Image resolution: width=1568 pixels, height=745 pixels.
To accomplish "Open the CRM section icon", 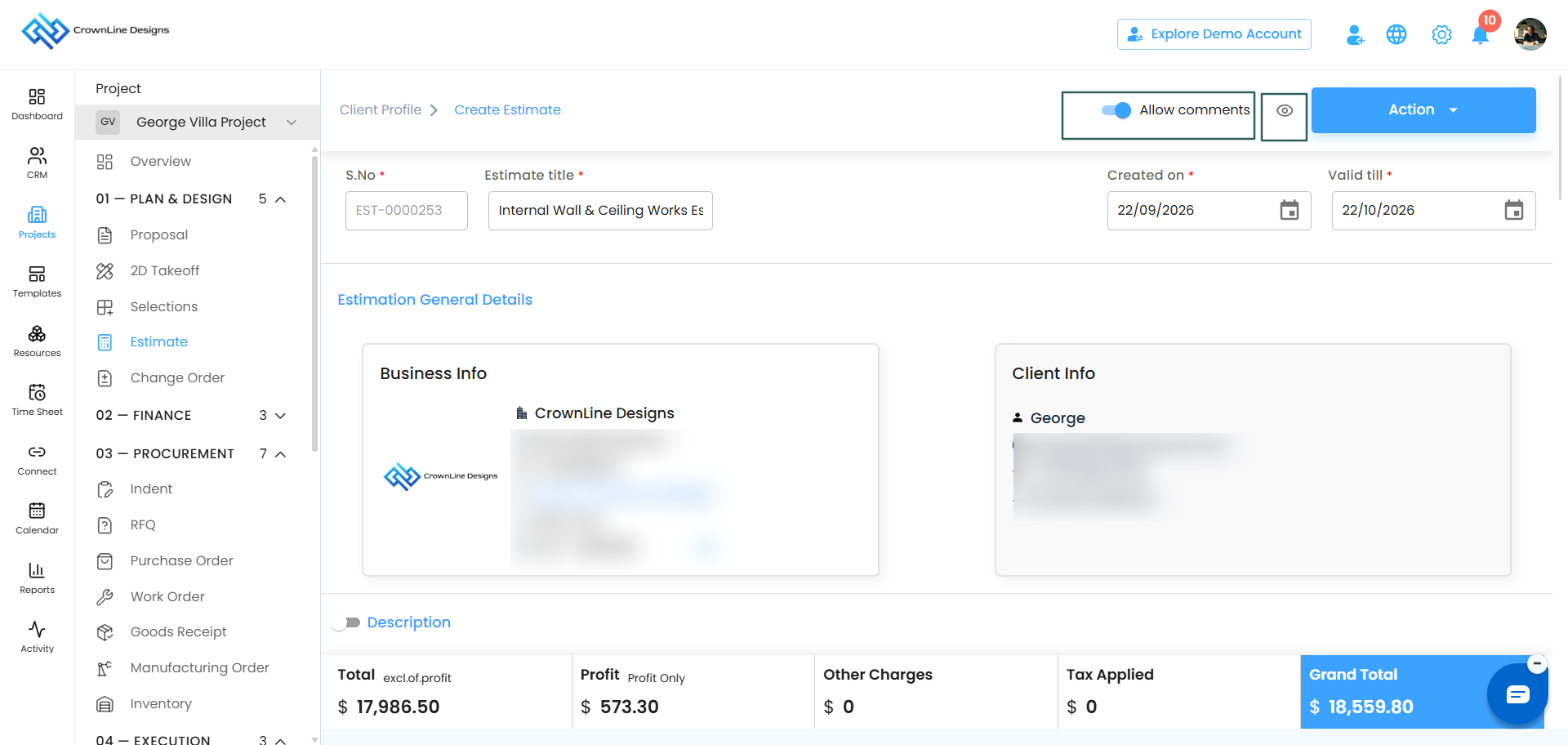I will (x=37, y=163).
